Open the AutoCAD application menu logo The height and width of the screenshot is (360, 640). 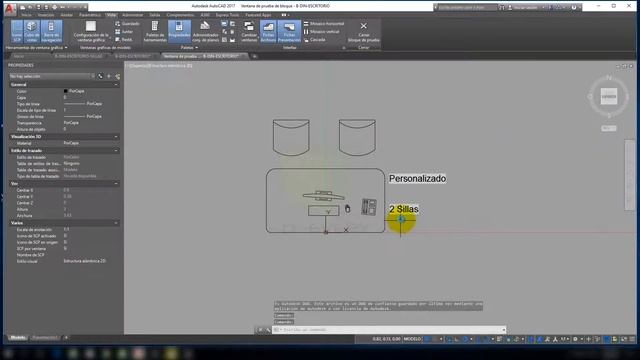click(9, 8)
